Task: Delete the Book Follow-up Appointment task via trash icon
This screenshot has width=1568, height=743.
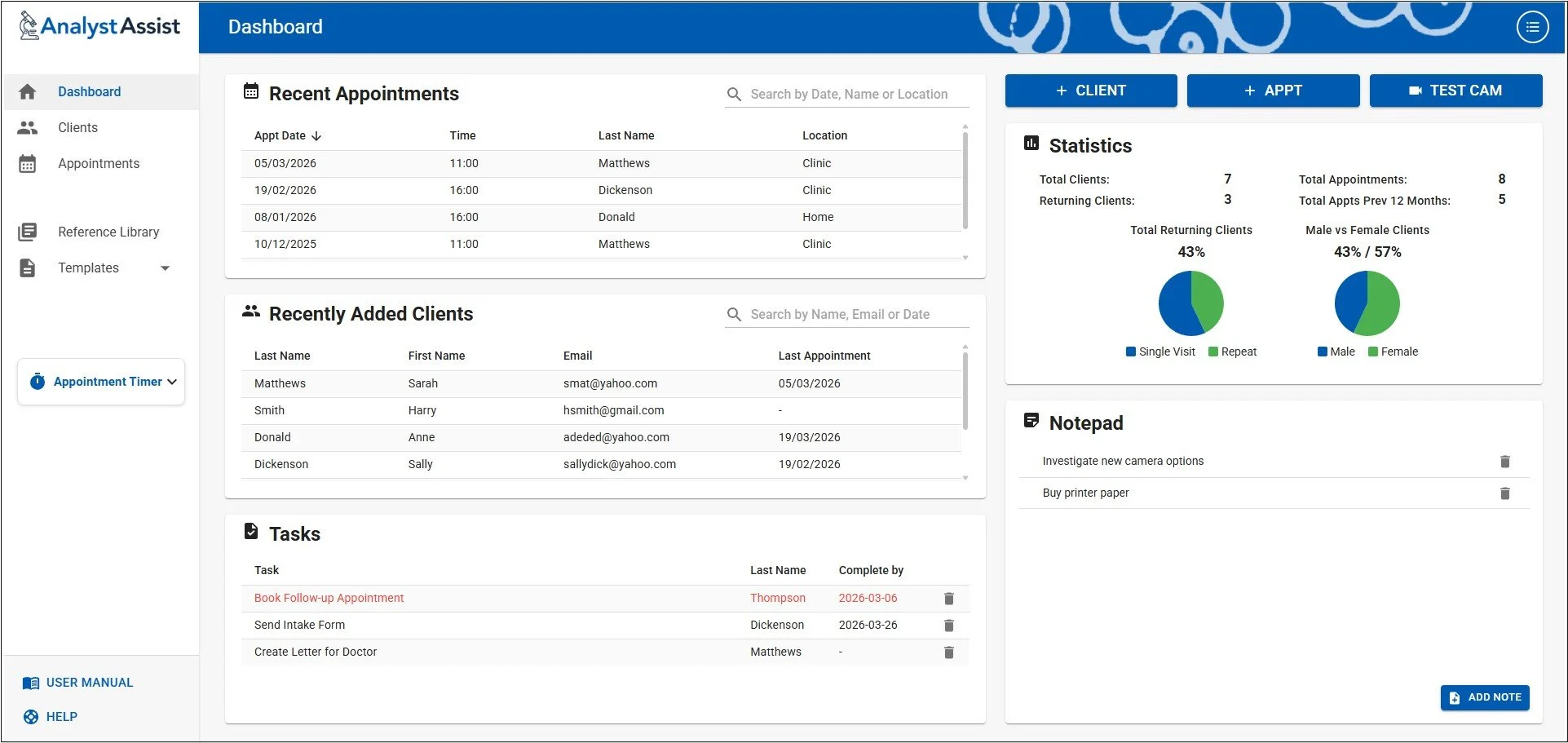Action: (x=948, y=598)
